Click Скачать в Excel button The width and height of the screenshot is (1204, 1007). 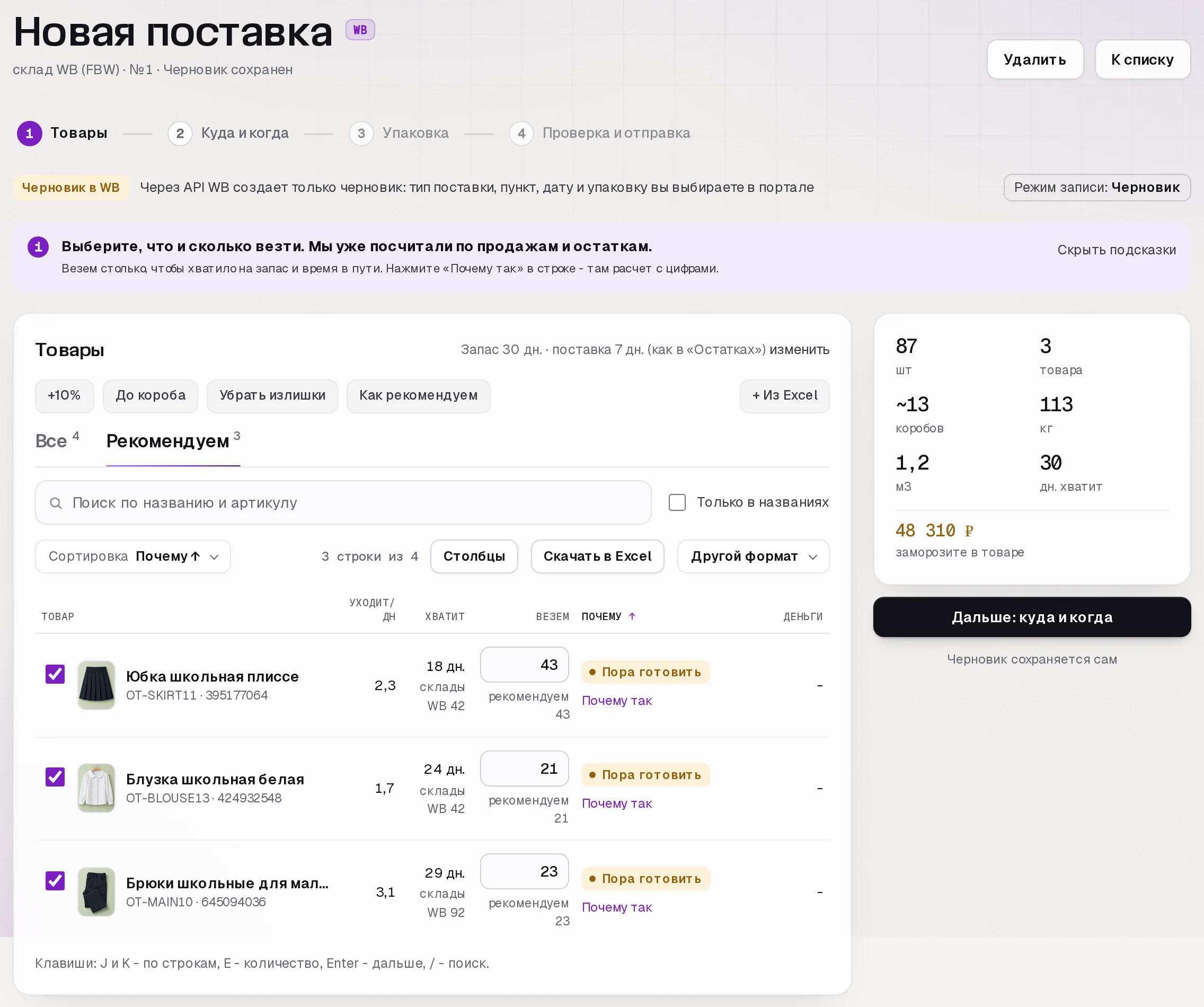pyautogui.click(x=597, y=556)
